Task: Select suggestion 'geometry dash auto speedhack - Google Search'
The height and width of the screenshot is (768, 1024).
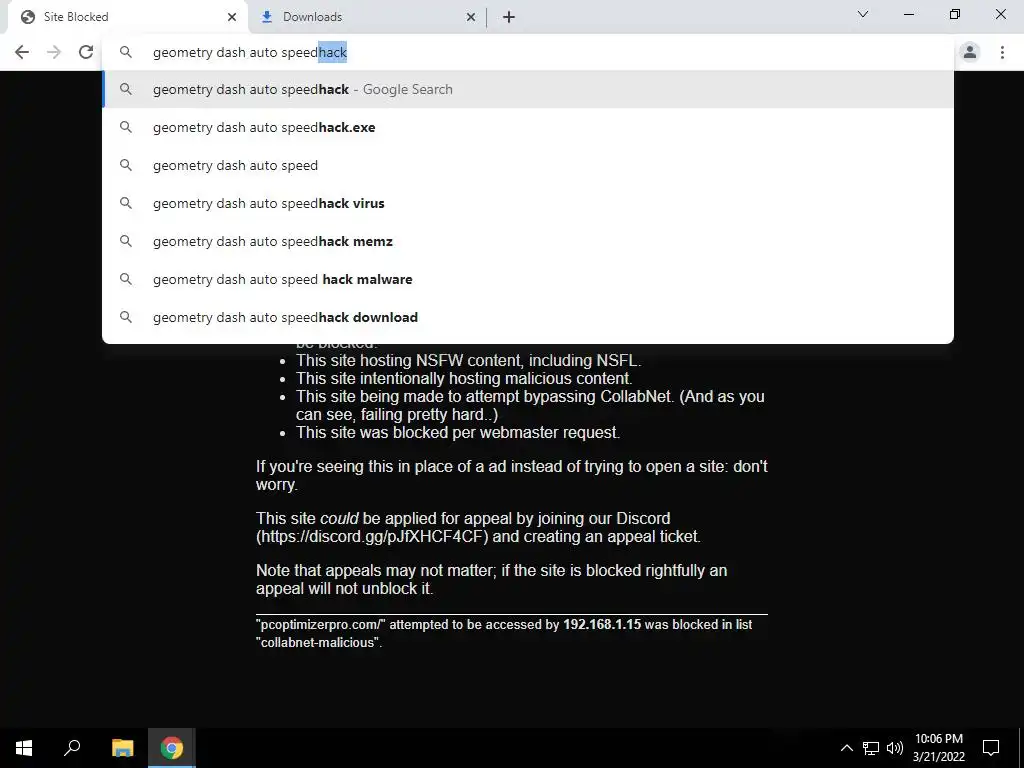Action: pos(528,89)
